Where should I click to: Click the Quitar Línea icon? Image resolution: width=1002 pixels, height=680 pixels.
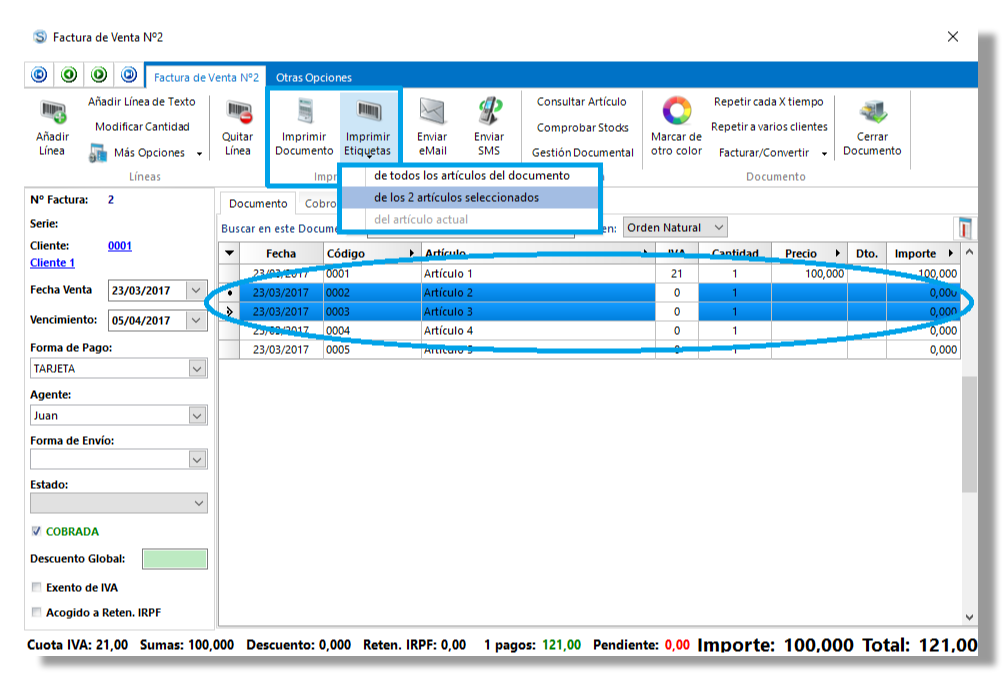pyautogui.click(x=237, y=112)
